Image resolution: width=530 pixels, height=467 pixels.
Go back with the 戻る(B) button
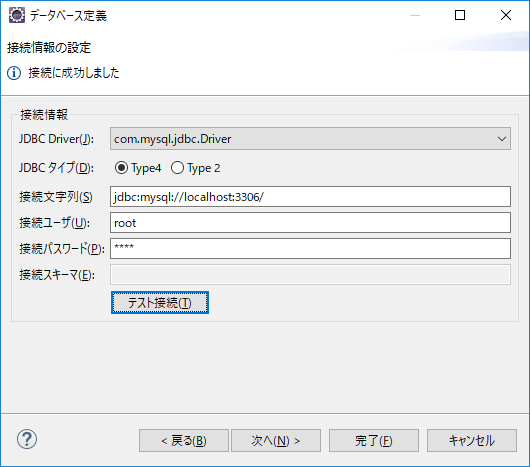coord(184,441)
